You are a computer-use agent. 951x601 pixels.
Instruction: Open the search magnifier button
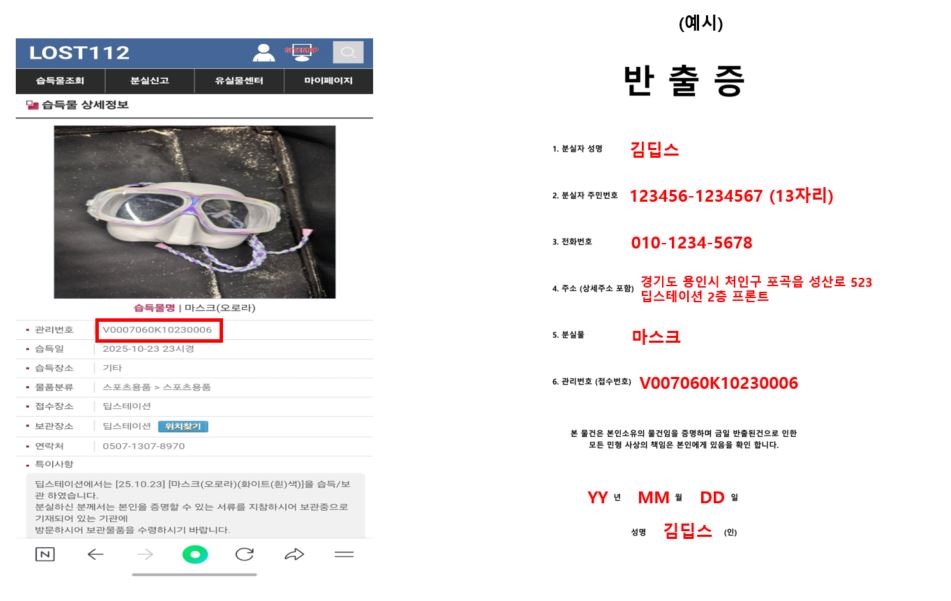point(348,53)
